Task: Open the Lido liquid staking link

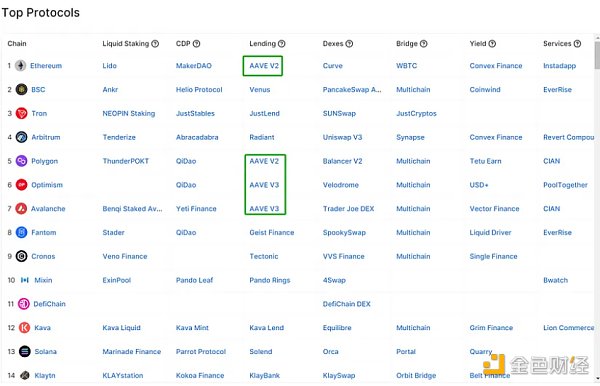Action: pos(109,66)
